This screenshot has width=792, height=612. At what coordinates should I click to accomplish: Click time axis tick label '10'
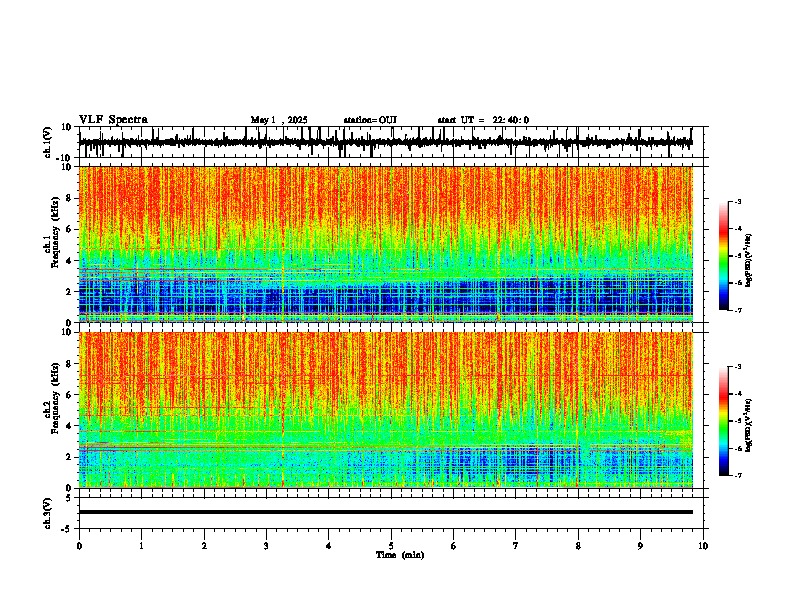(x=703, y=546)
